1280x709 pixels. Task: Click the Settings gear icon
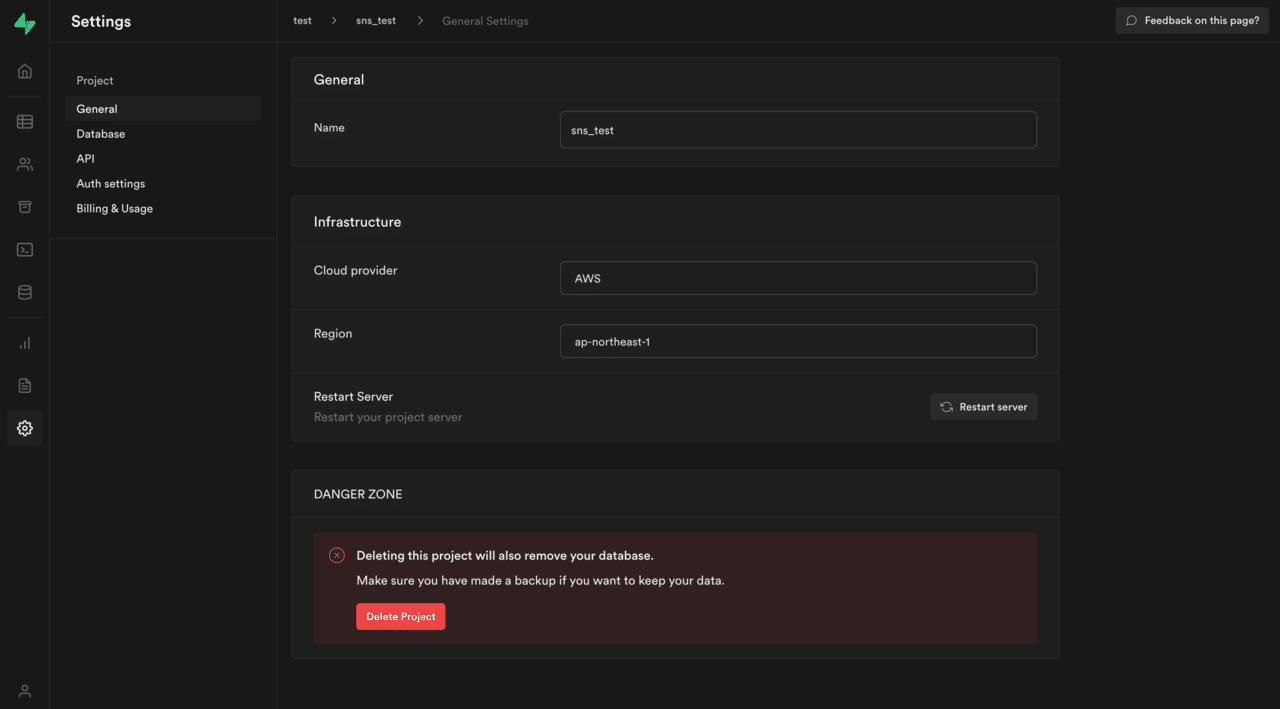(x=25, y=428)
